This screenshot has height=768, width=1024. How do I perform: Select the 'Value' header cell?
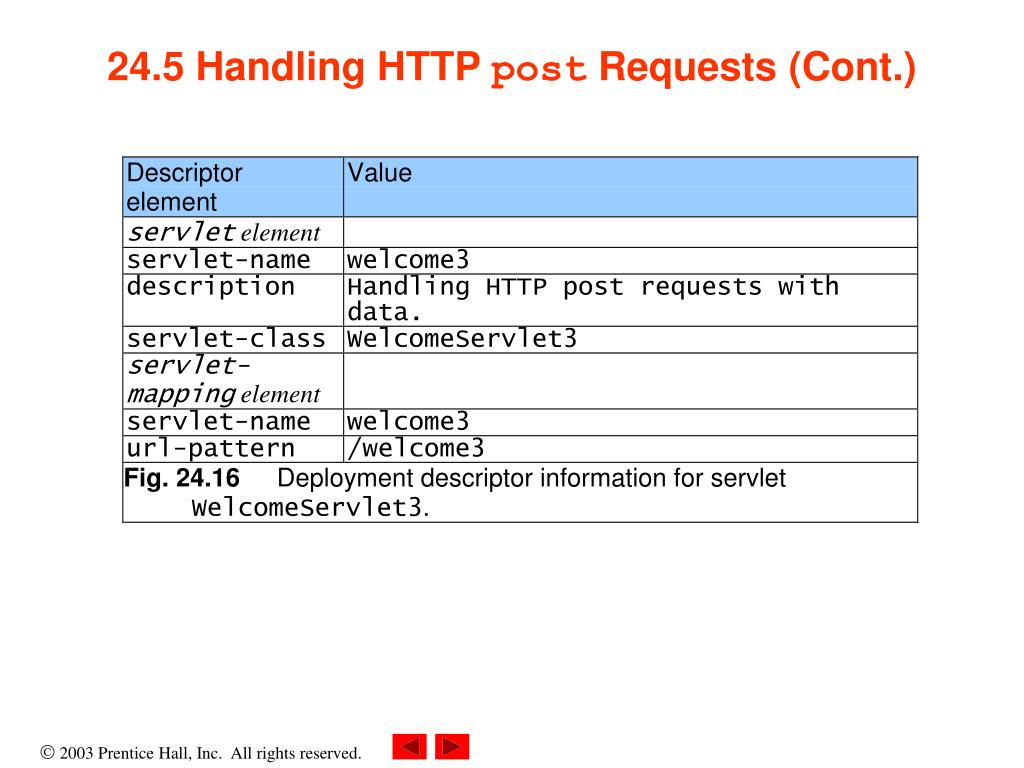pos(630,187)
